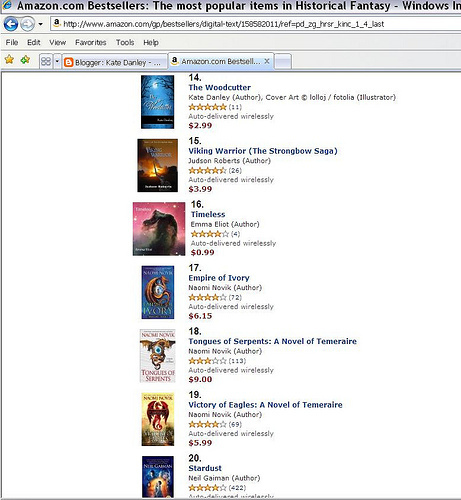Open The Woodcutter book link
The width and height of the screenshot is (461, 500).
[219, 88]
